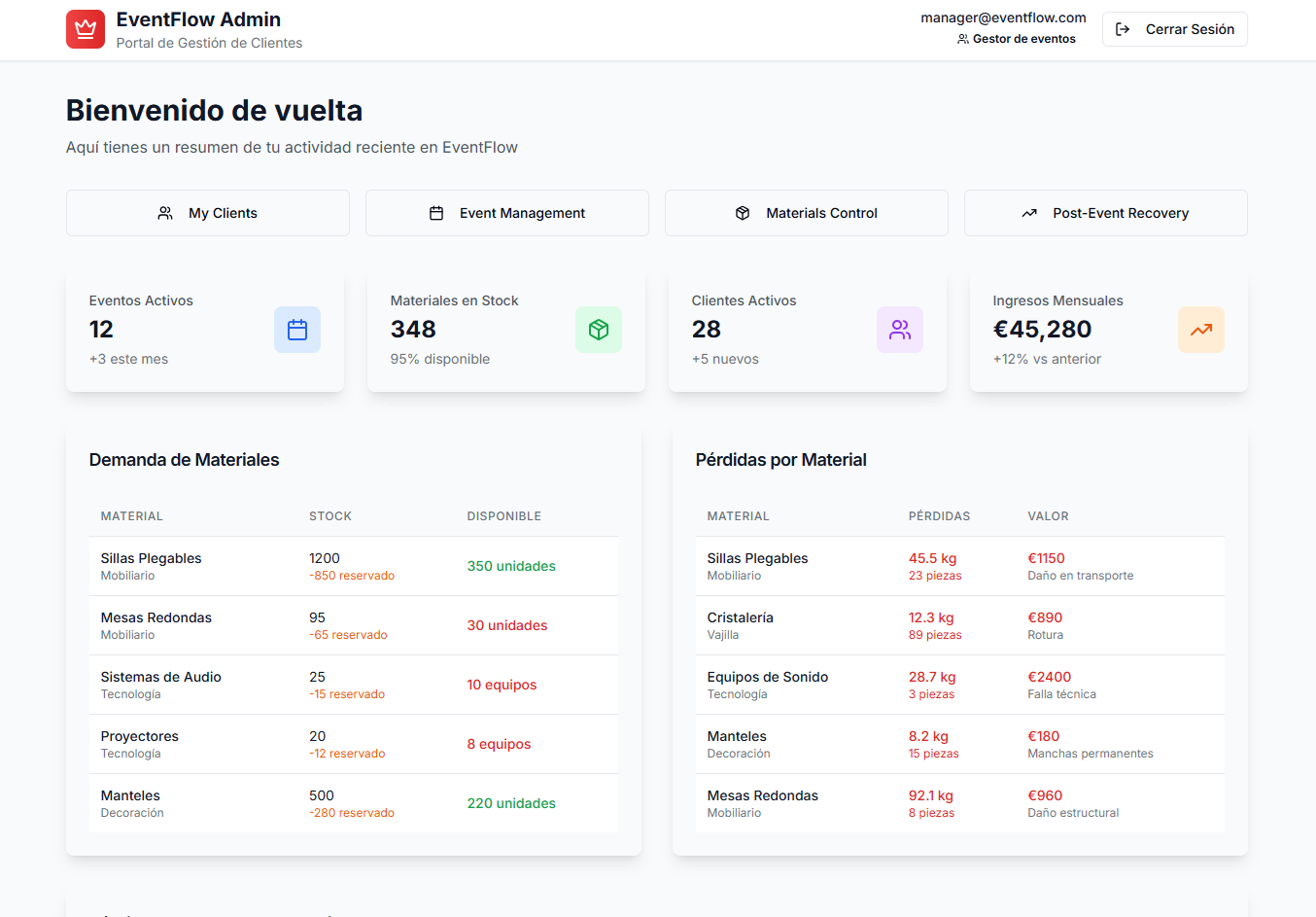
Task: Click the calendar icon in Event Management button
Action: pyautogui.click(x=437, y=212)
